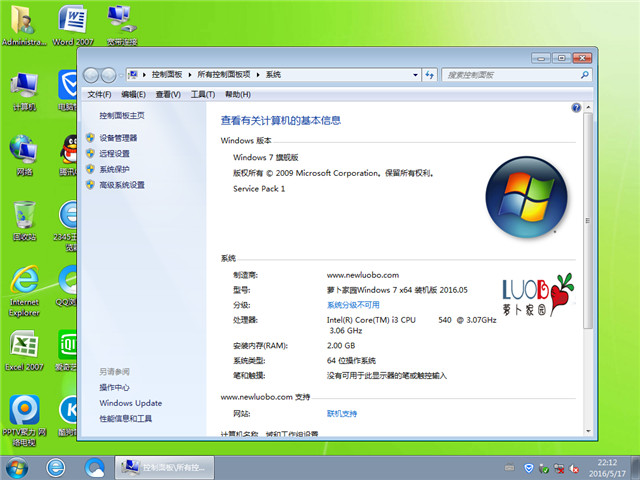Open the 回收站 recycle bin
Viewport: 640px width, 480px height.
[x=24, y=220]
